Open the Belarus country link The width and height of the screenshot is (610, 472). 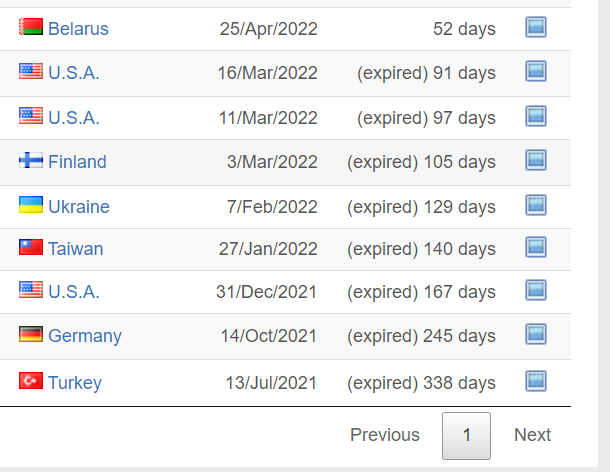click(78, 29)
